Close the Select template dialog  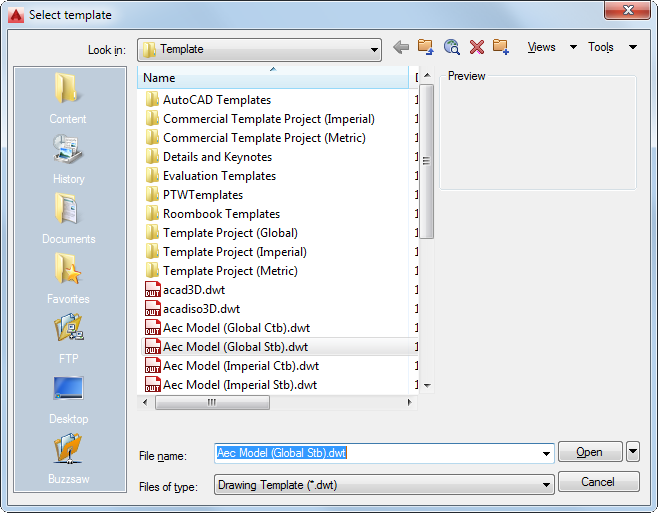click(628, 10)
